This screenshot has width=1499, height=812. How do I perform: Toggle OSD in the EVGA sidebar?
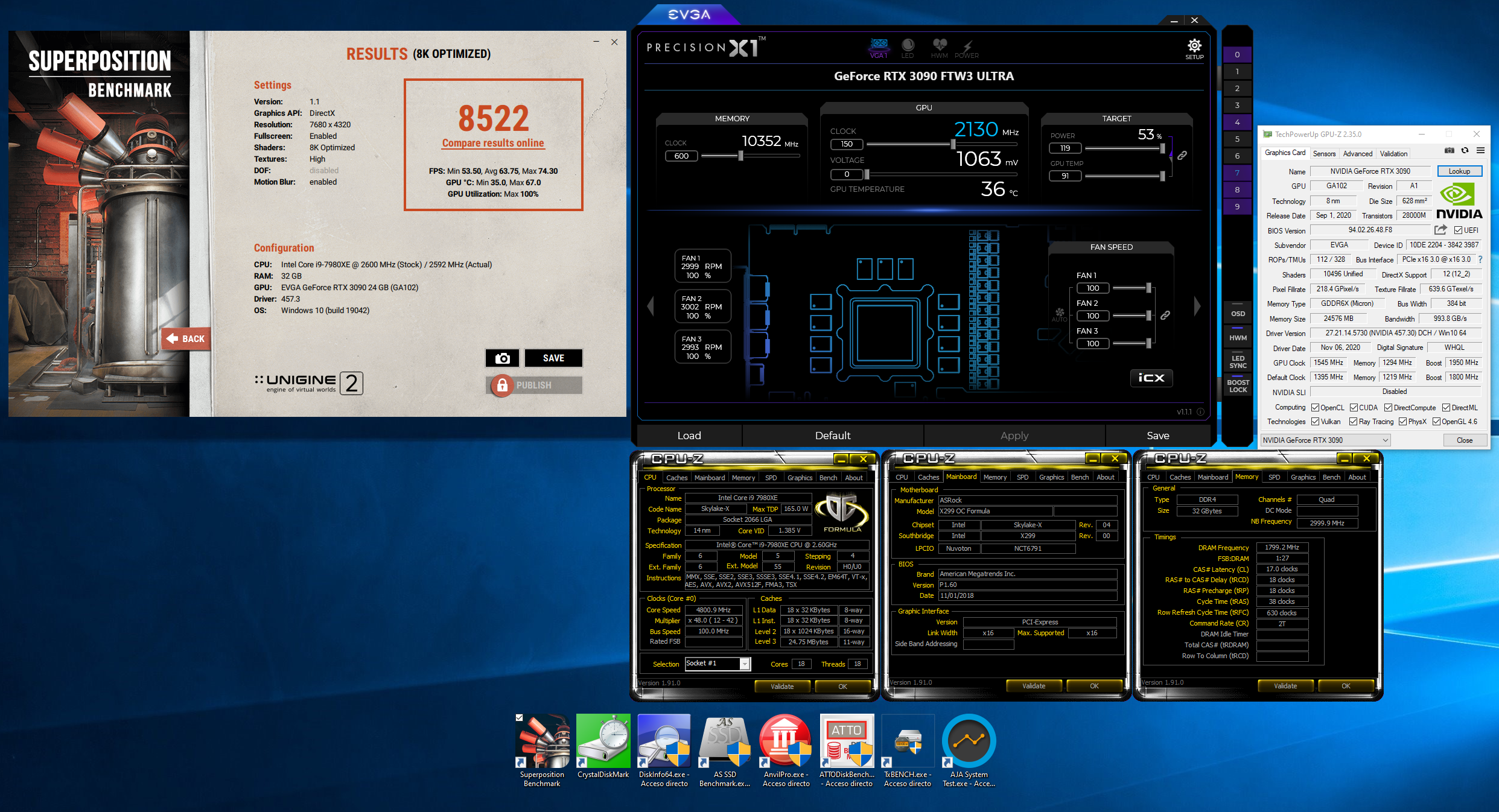pyautogui.click(x=1238, y=314)
